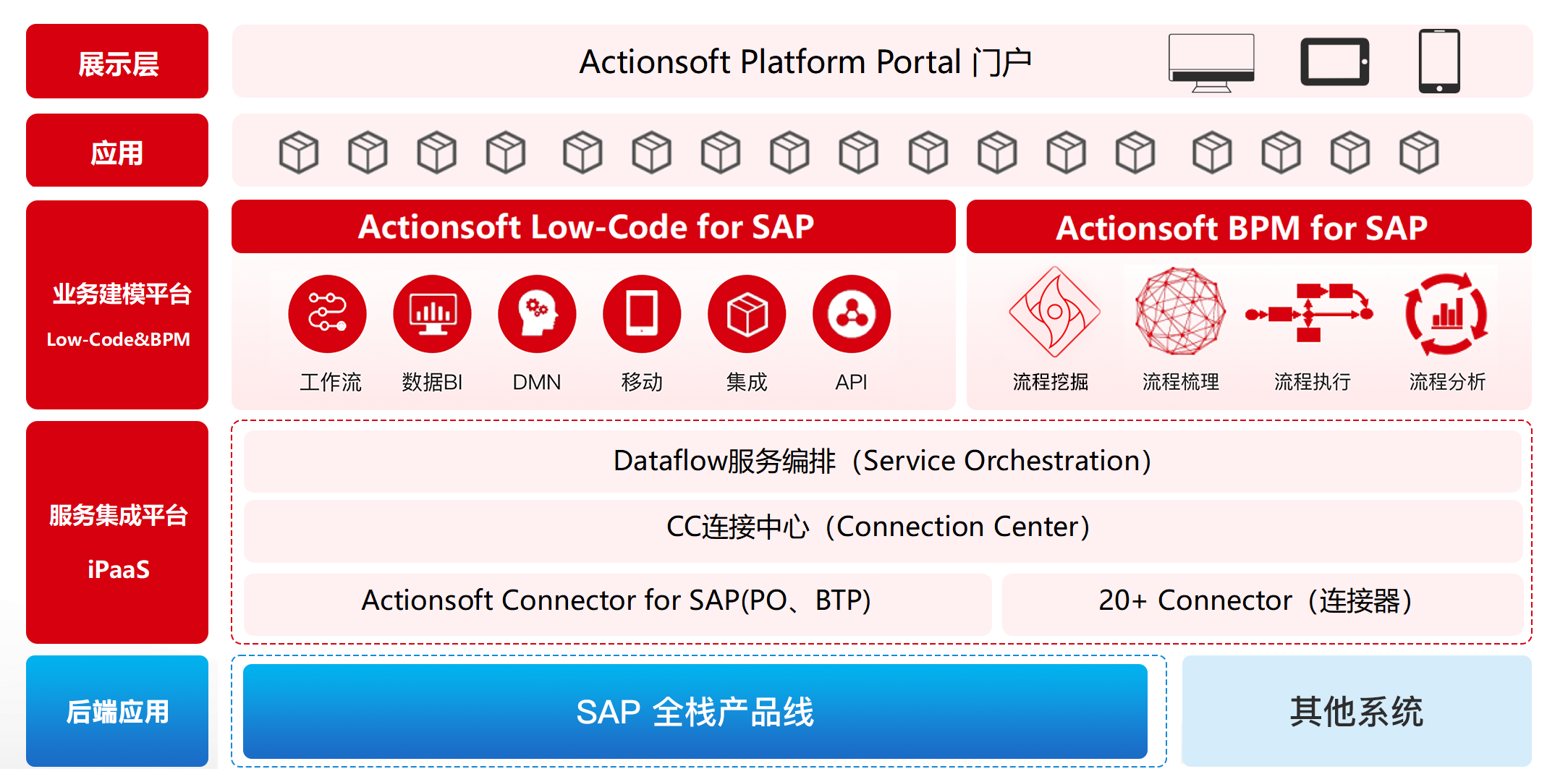Select the 展示层 red label block
The width and height of the screenshot is (1568, 782).
(117, 61)
